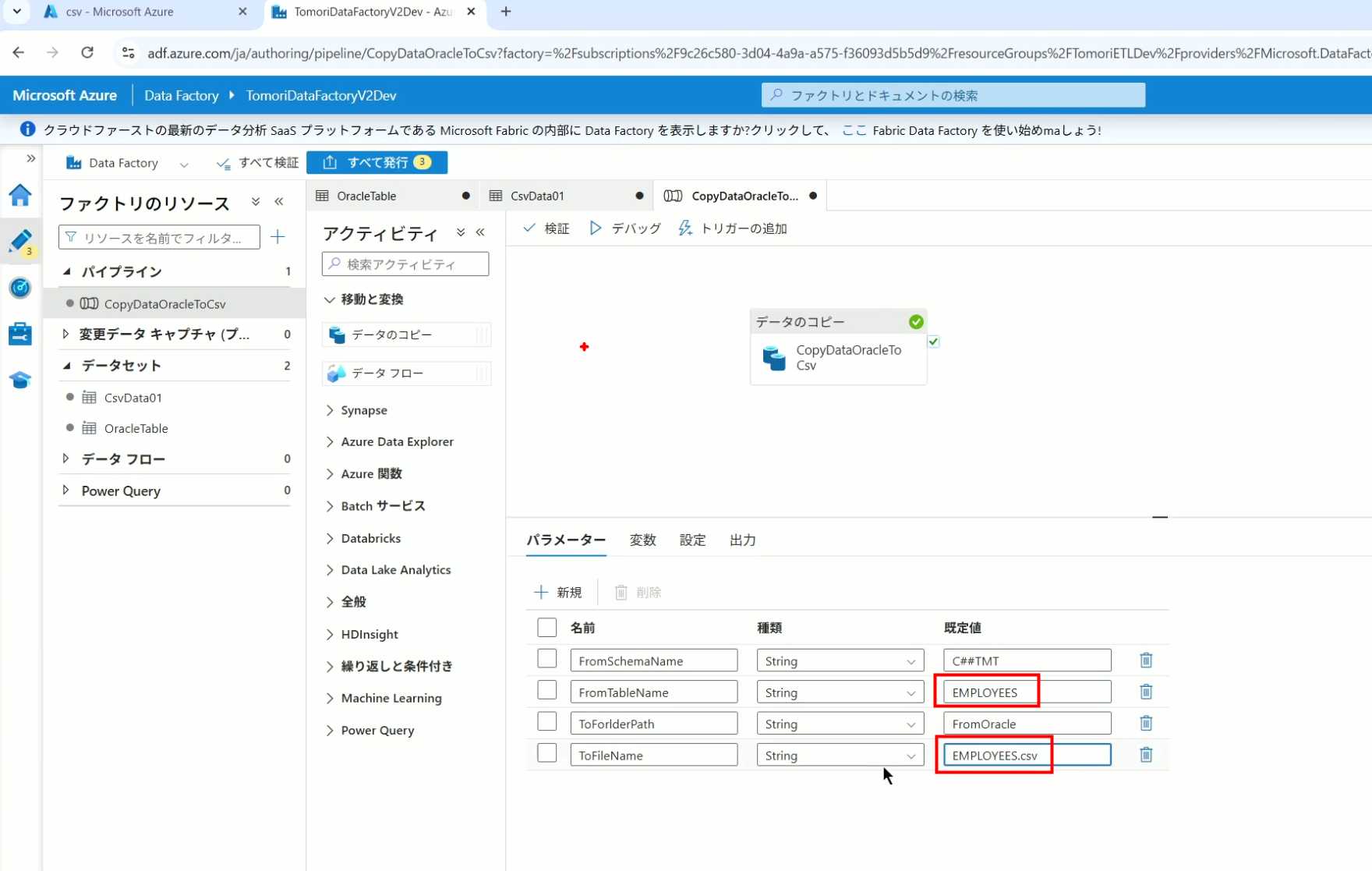This screenshot has height=871, width=1372.
Task: Switch to the 変数 tab
Action: [642, 540]
